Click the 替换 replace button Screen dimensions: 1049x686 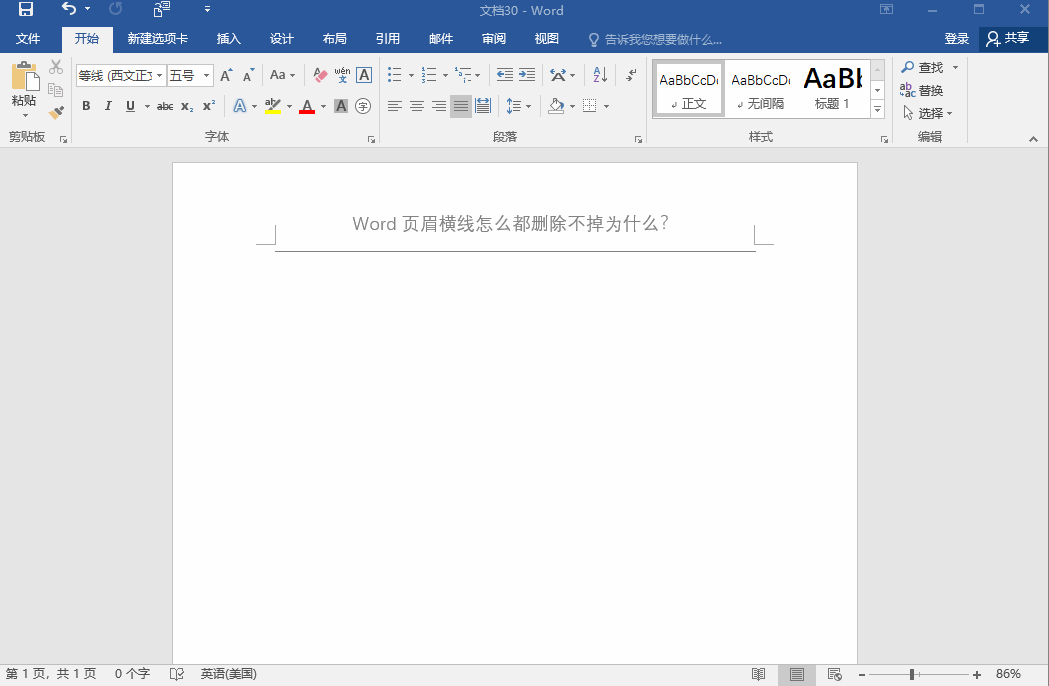(x=922, y=90)
